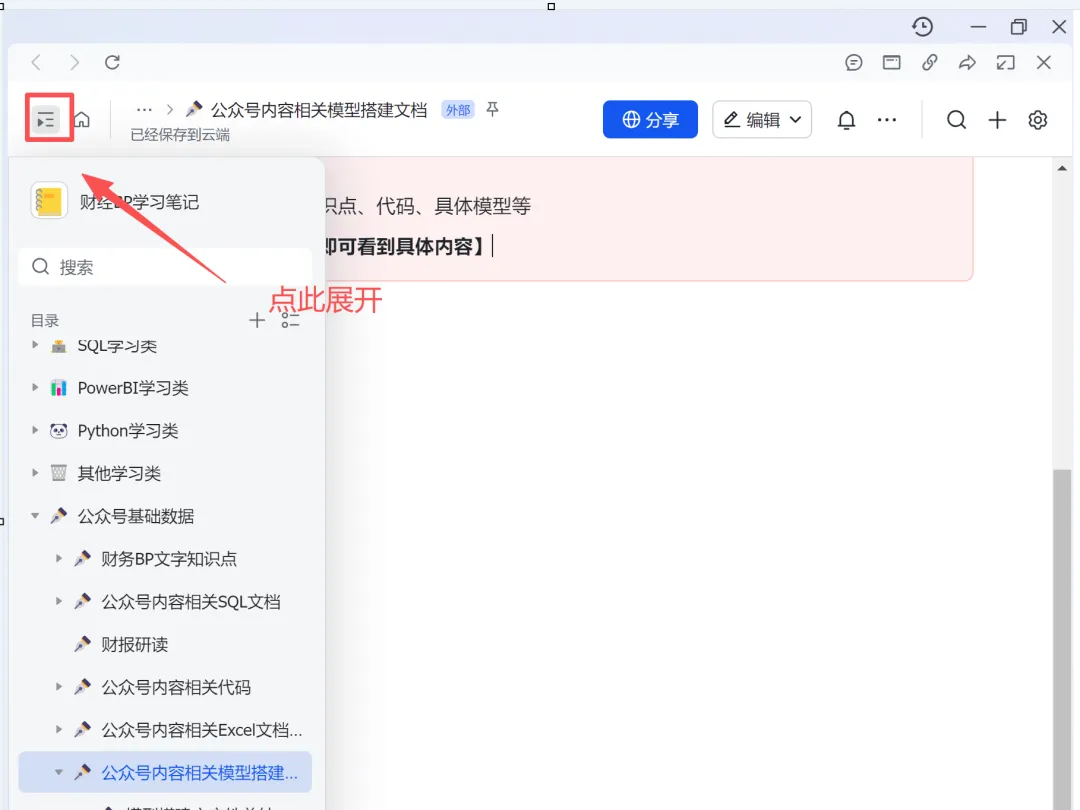Refresh the page with reload icon
Screen dimensions: 1080x810
click(112, 63)
